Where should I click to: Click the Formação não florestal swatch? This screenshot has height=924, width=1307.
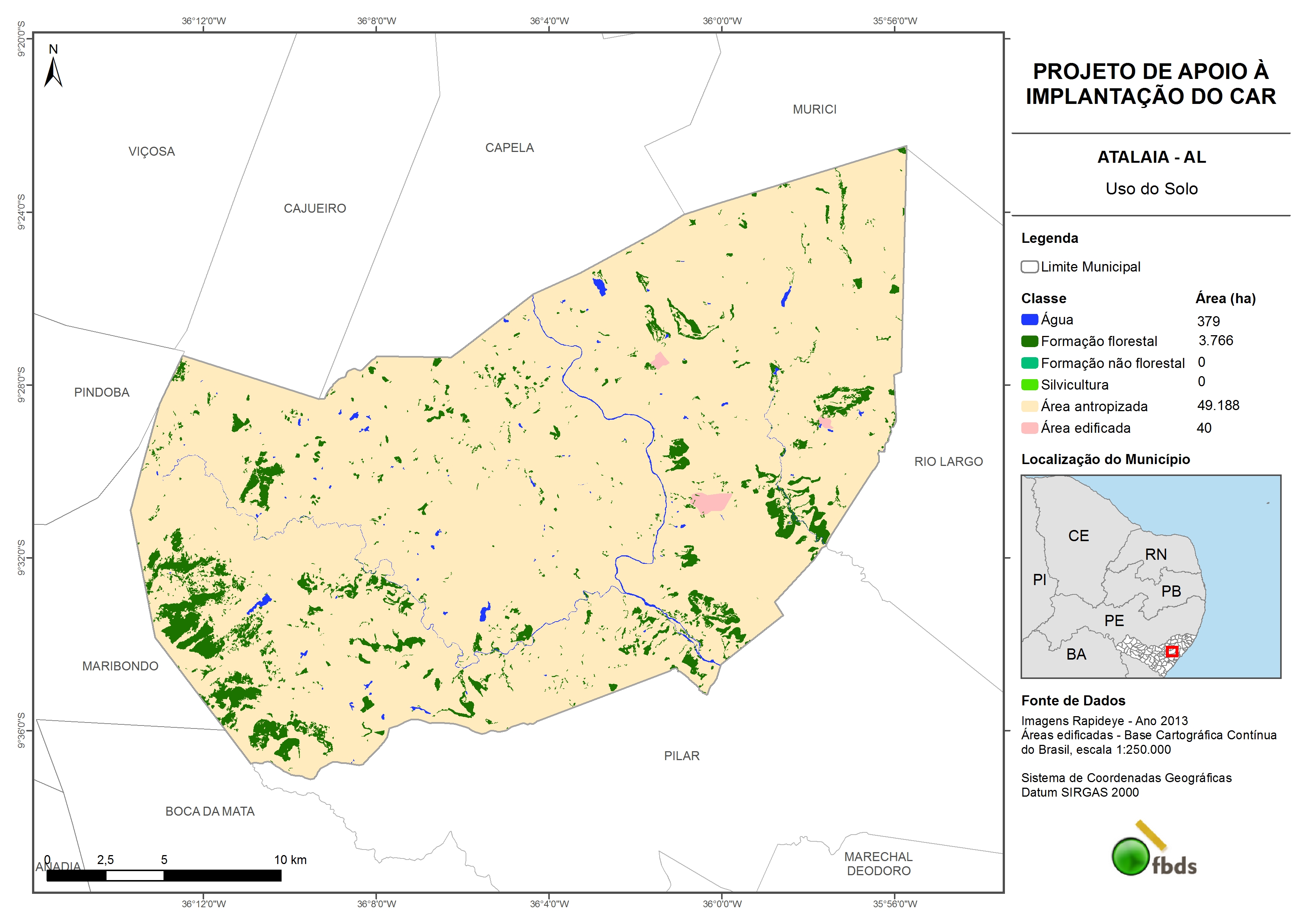coord(1029,363)
